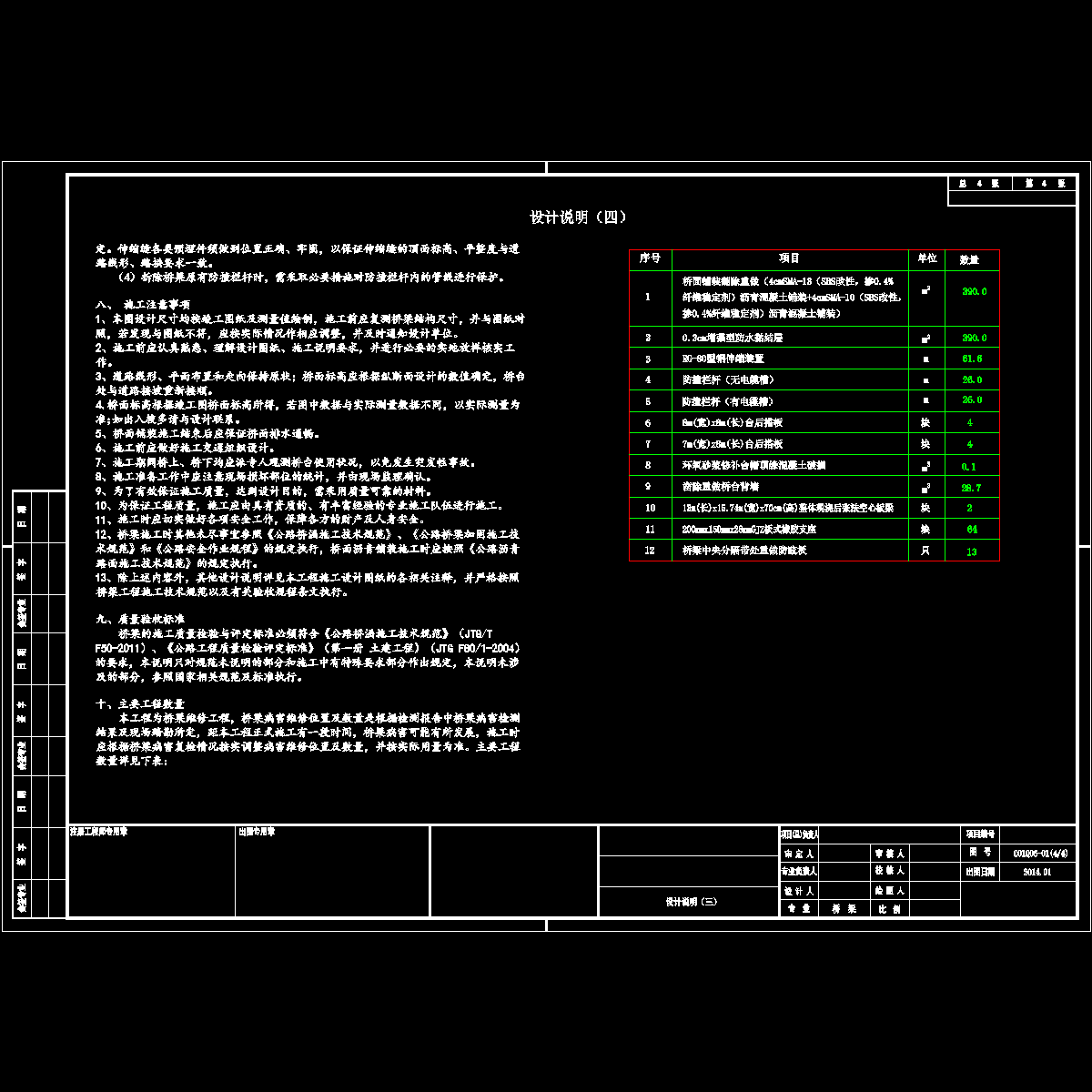Click the quantity 28.7 in row 9
This screenshot has width=1092, height=1092.
pos(971,488)
